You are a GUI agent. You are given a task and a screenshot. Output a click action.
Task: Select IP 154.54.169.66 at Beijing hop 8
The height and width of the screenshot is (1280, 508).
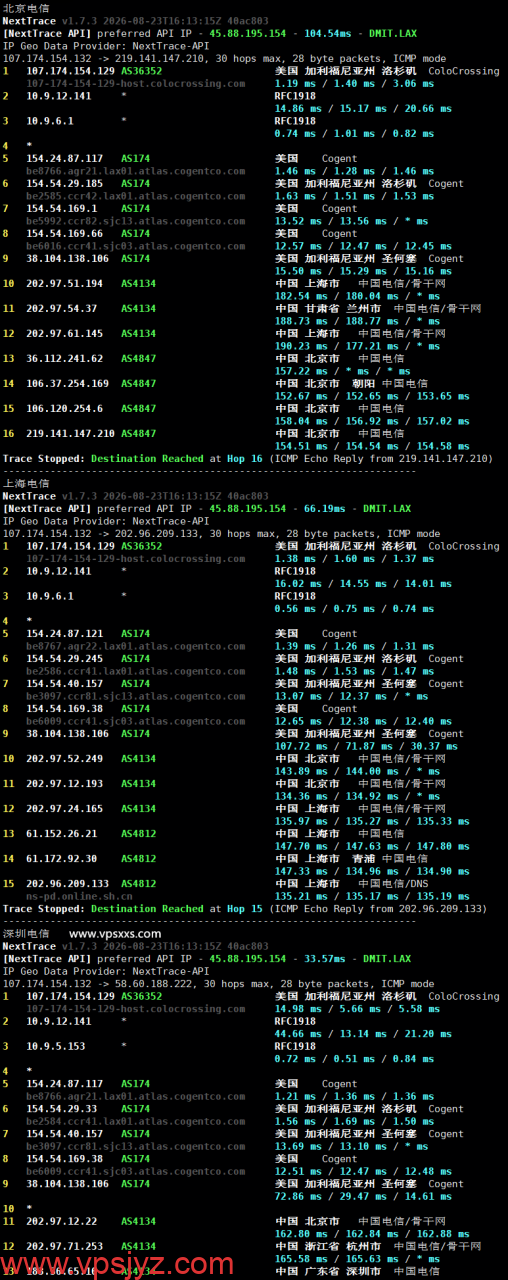(64, 233)
